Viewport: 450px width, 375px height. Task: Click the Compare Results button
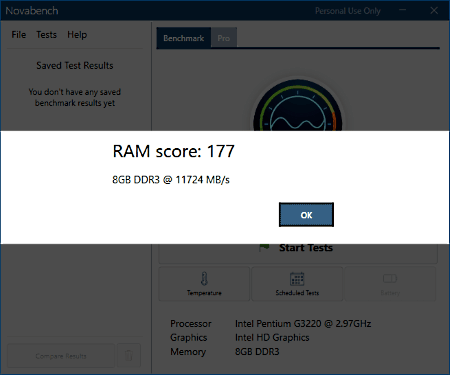click(61, 356)
